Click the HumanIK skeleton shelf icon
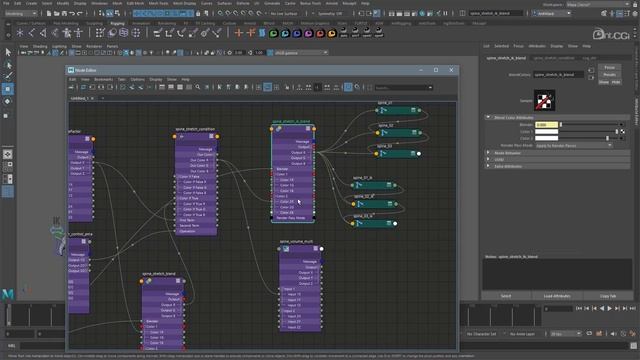The image size is (640, 360). [78, 33]
